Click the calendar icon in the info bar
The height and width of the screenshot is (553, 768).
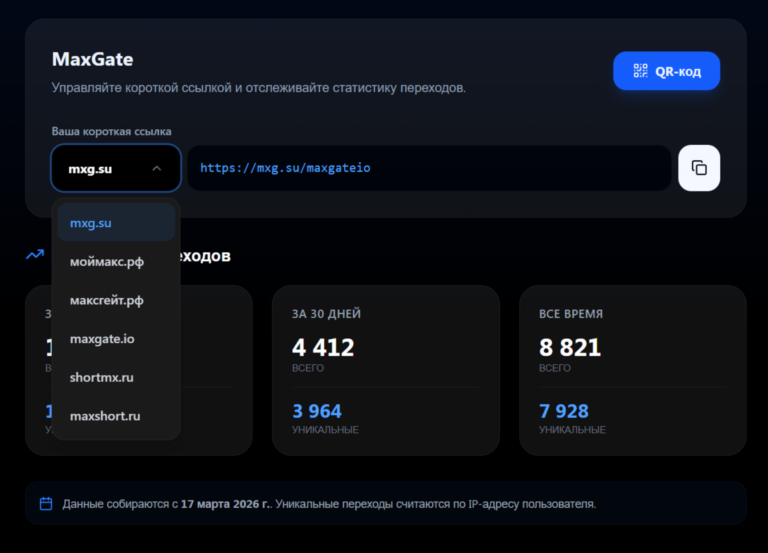pyautogui.click(x=45, y=503)
